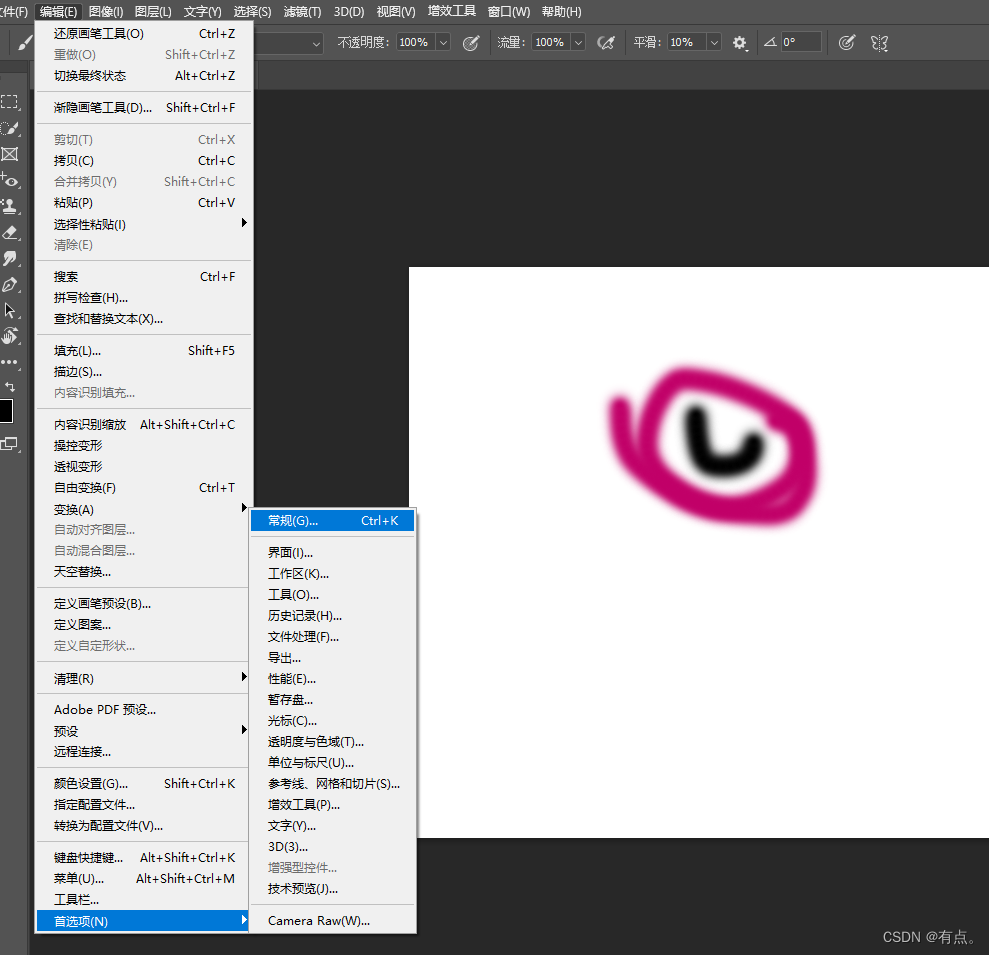Open the Select (选择) menu
This screenshot has width=989, height=955.
pyautogui.click(x=252, y=11)
